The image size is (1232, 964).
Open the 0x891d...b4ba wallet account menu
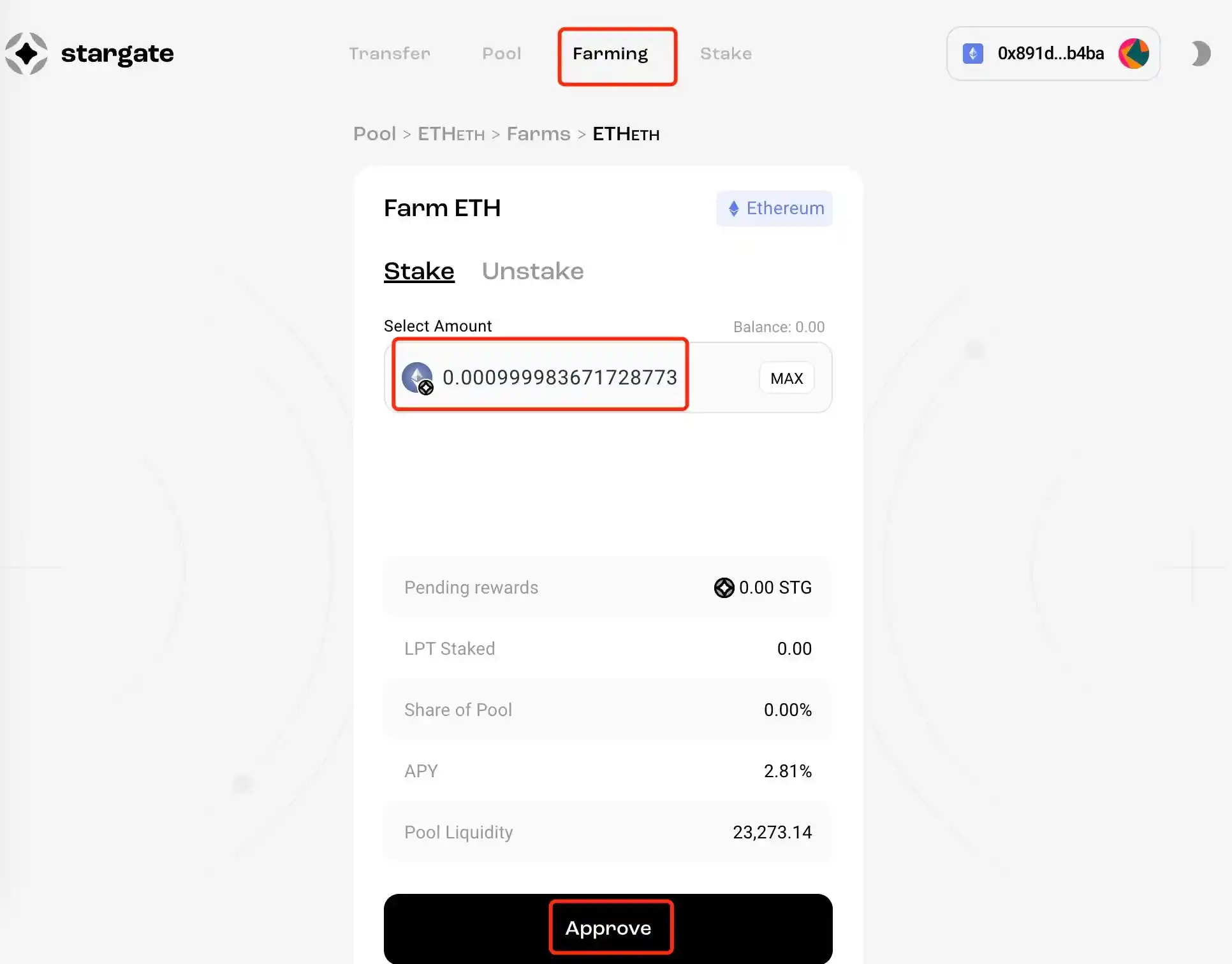[1050, 54]
